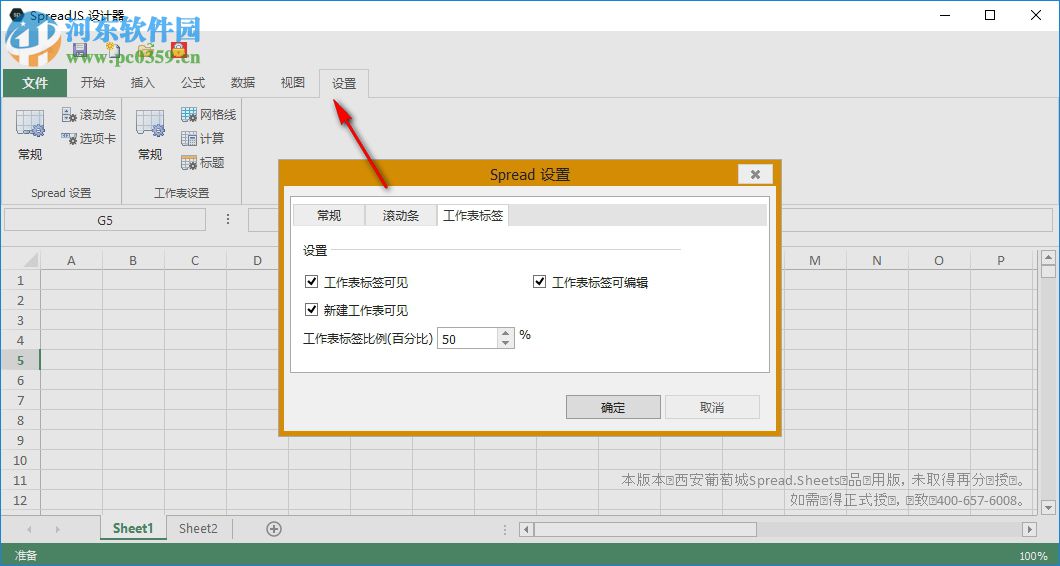1060x566 pixels.
Task: Toggle 工作表标签可见 checkbox
Action: [312, 281]
